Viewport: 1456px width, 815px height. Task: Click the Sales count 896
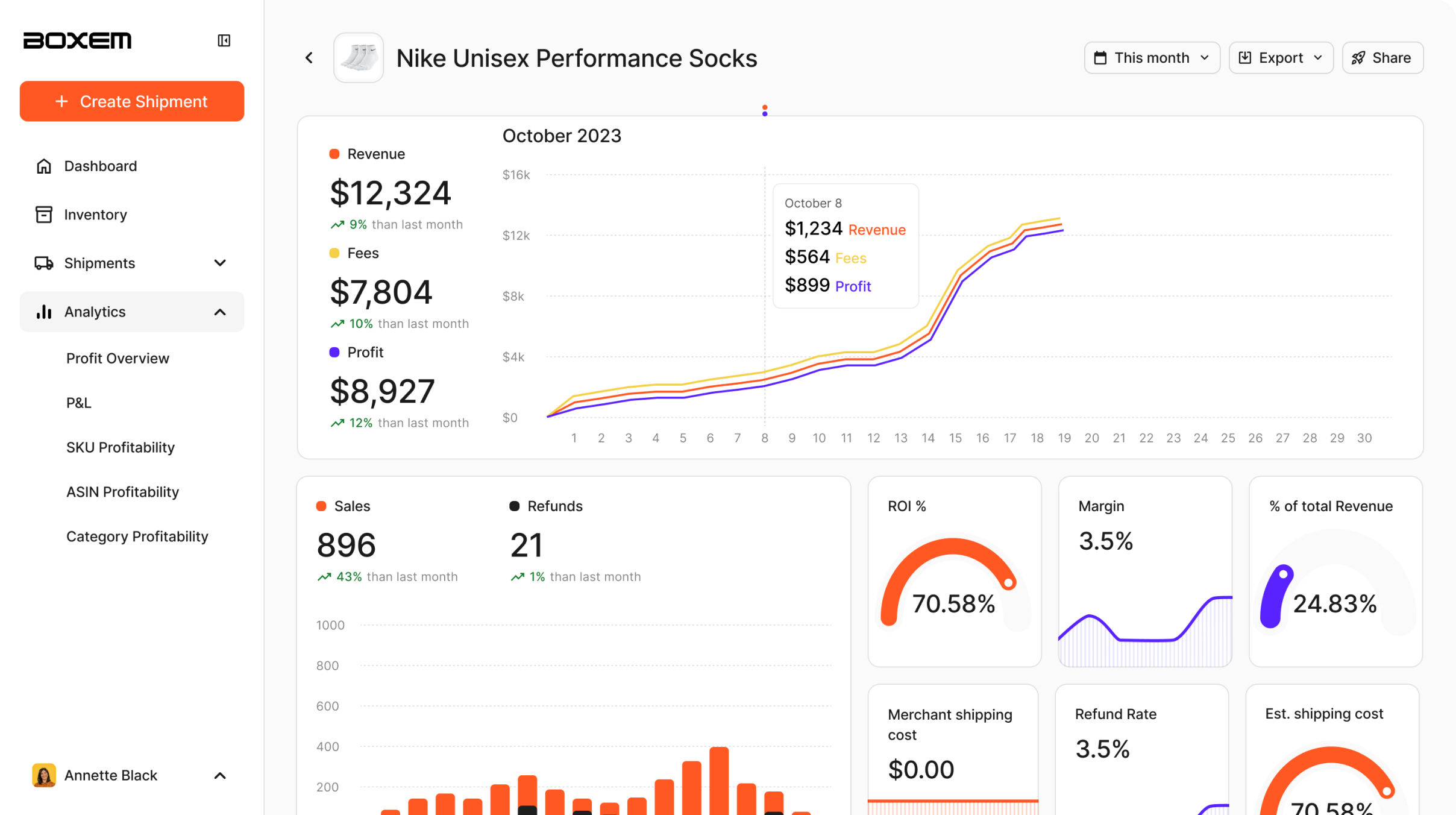click(346, 546)
